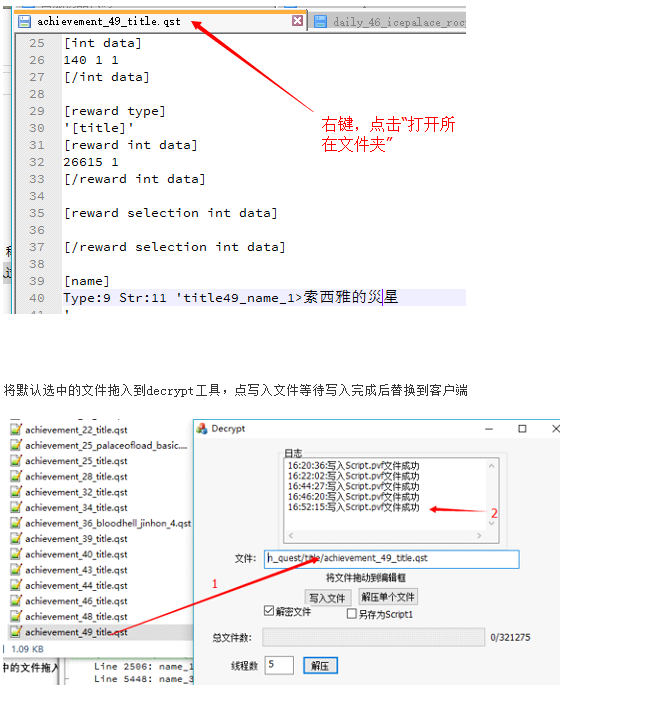This screenshot has height=710, width=660.
Task: Maximize the Decrypt window
Action: coord(521,429)
